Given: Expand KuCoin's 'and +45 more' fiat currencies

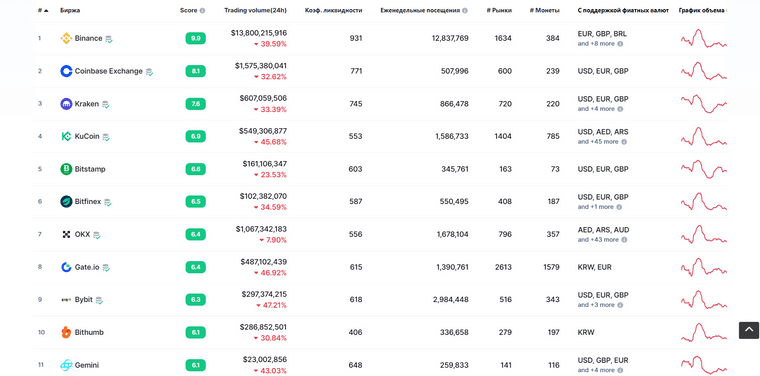Looking at the screenshot, I should [602, 142].
